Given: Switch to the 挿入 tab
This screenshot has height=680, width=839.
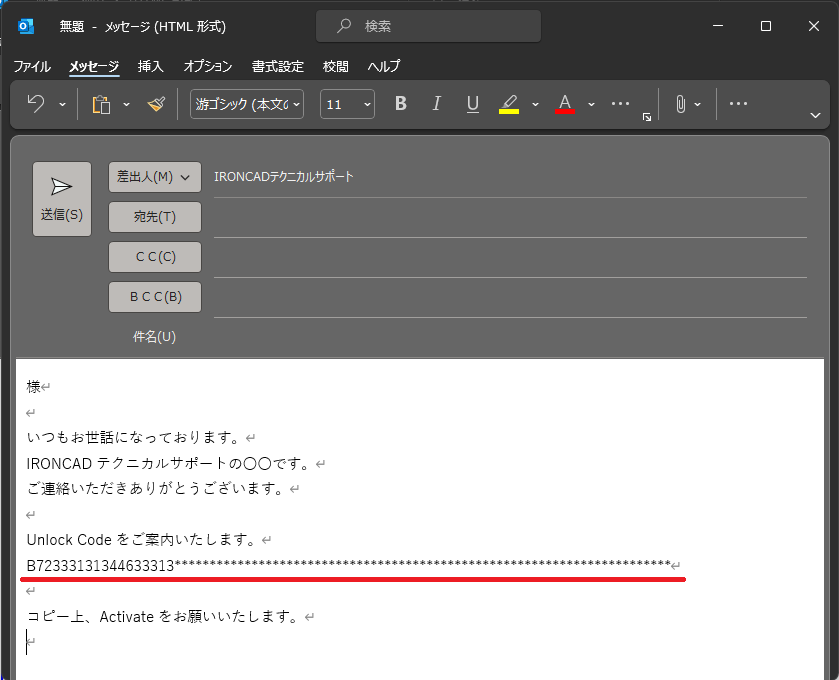Looking at the screenshot, I should click(x=150, y=66).
